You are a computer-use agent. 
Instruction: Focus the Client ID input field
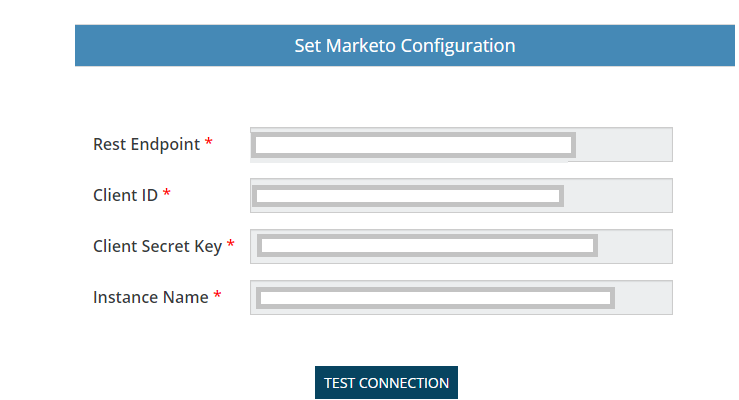pyautogui.click(x=461, y=196)
